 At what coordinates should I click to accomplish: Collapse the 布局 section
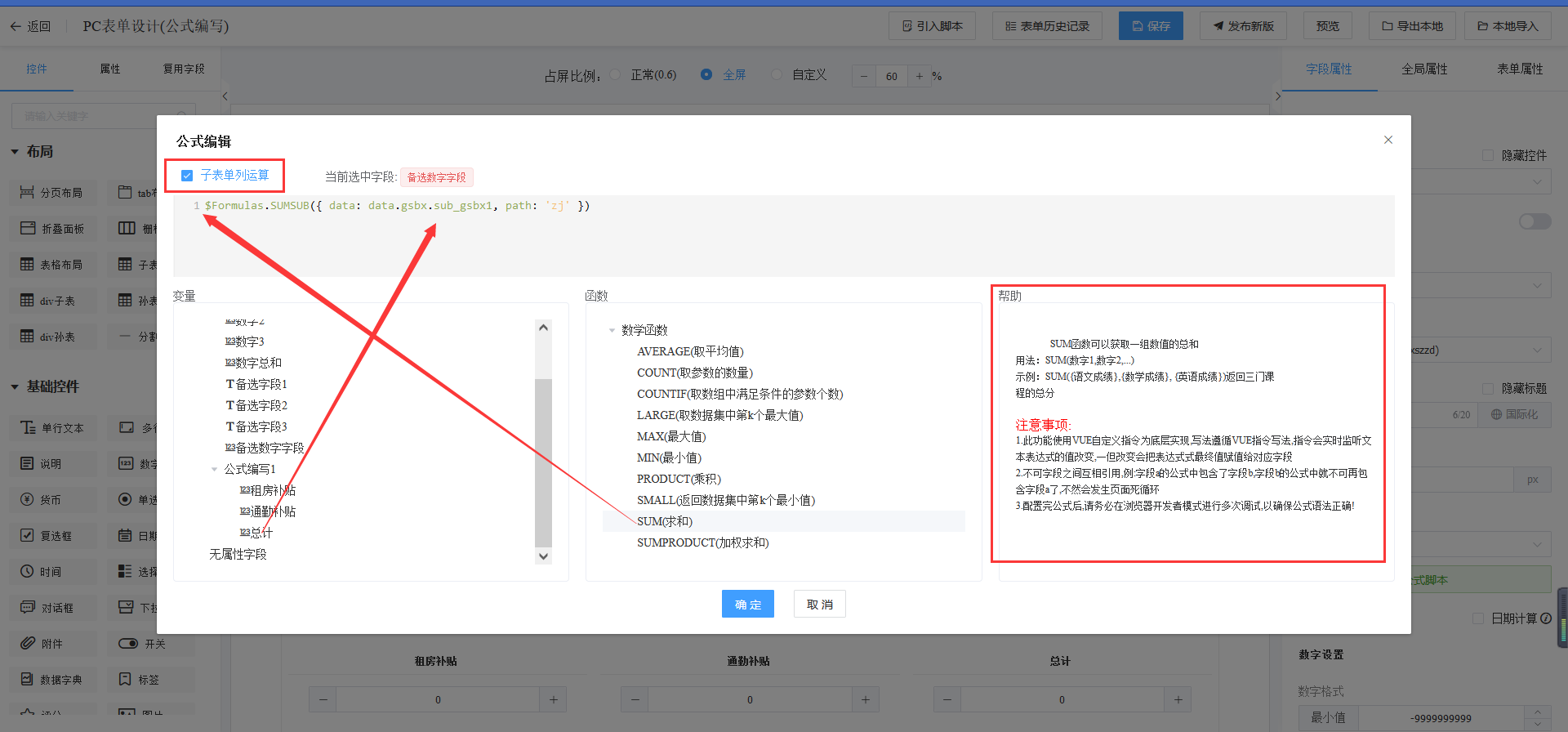point(15,152)
